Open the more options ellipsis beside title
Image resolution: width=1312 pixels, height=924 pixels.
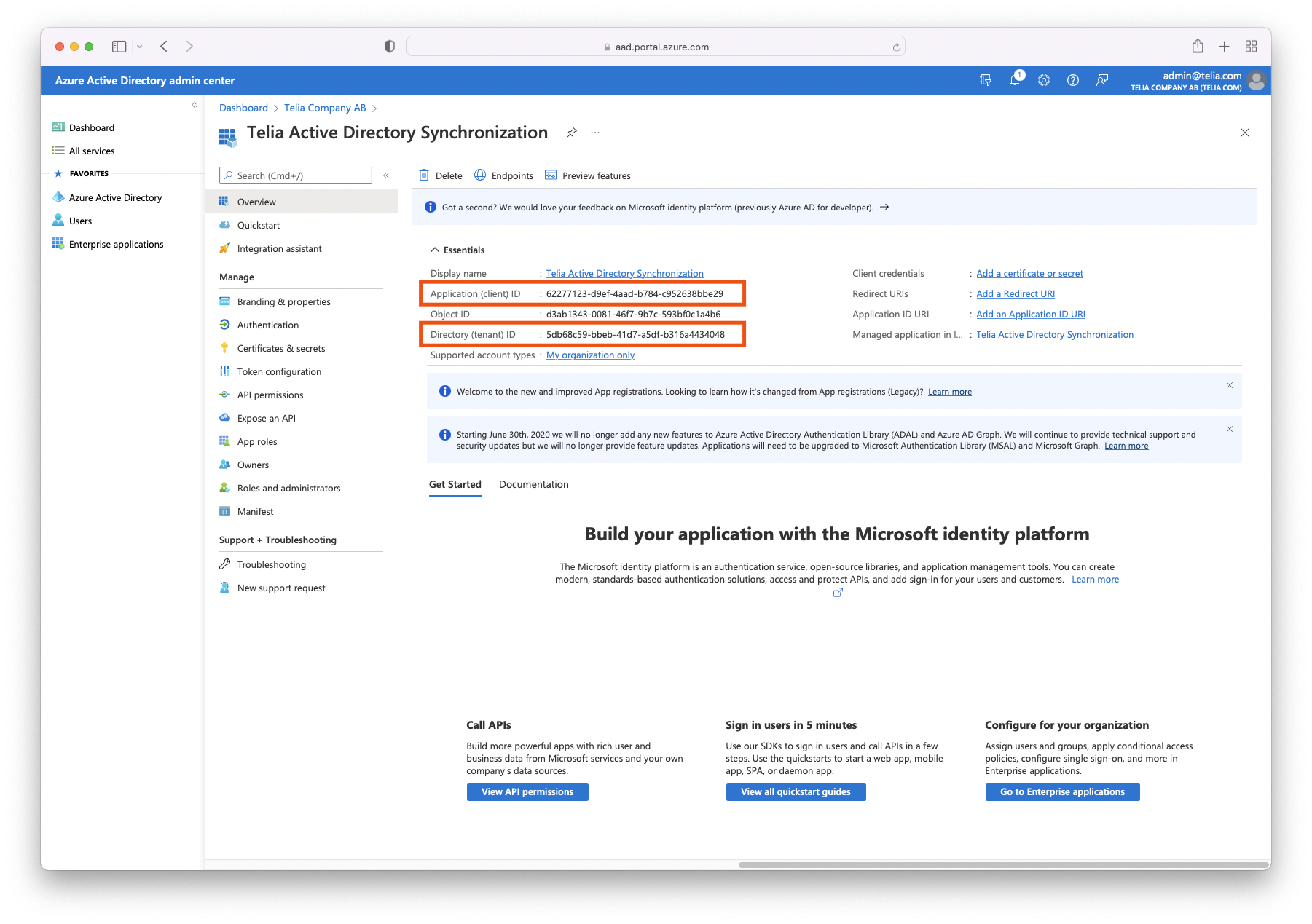tap(595, 133)
